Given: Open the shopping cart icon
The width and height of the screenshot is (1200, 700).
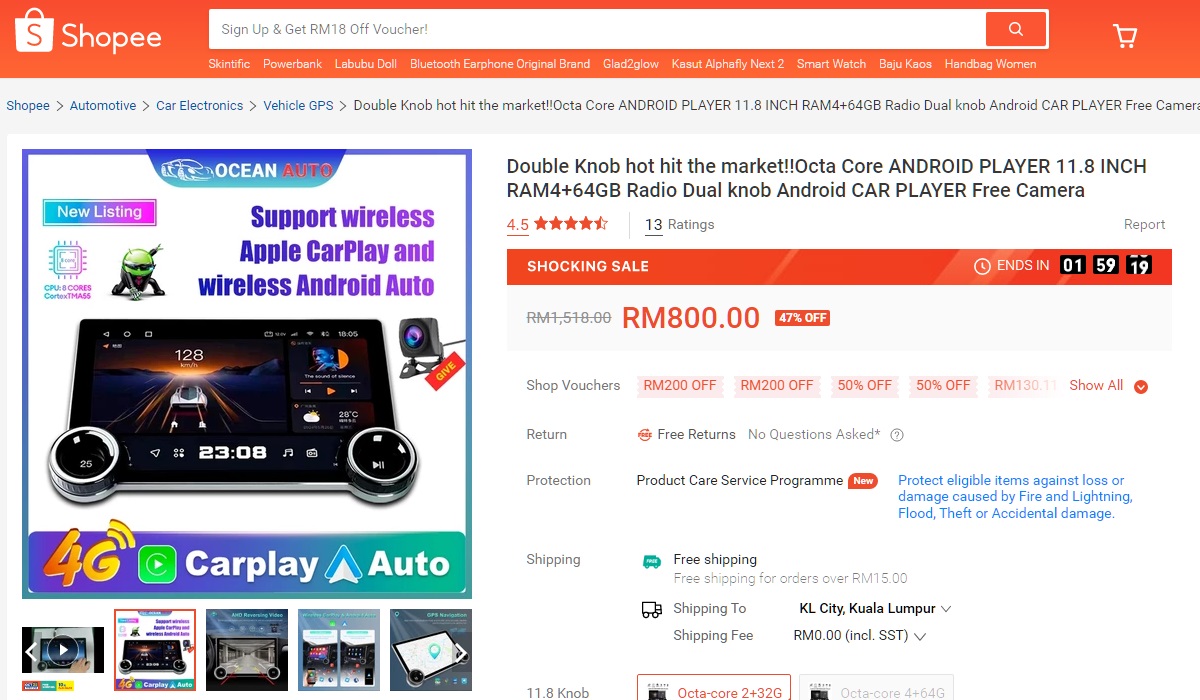Looking at the screenshot, I should coord(1125,36).
